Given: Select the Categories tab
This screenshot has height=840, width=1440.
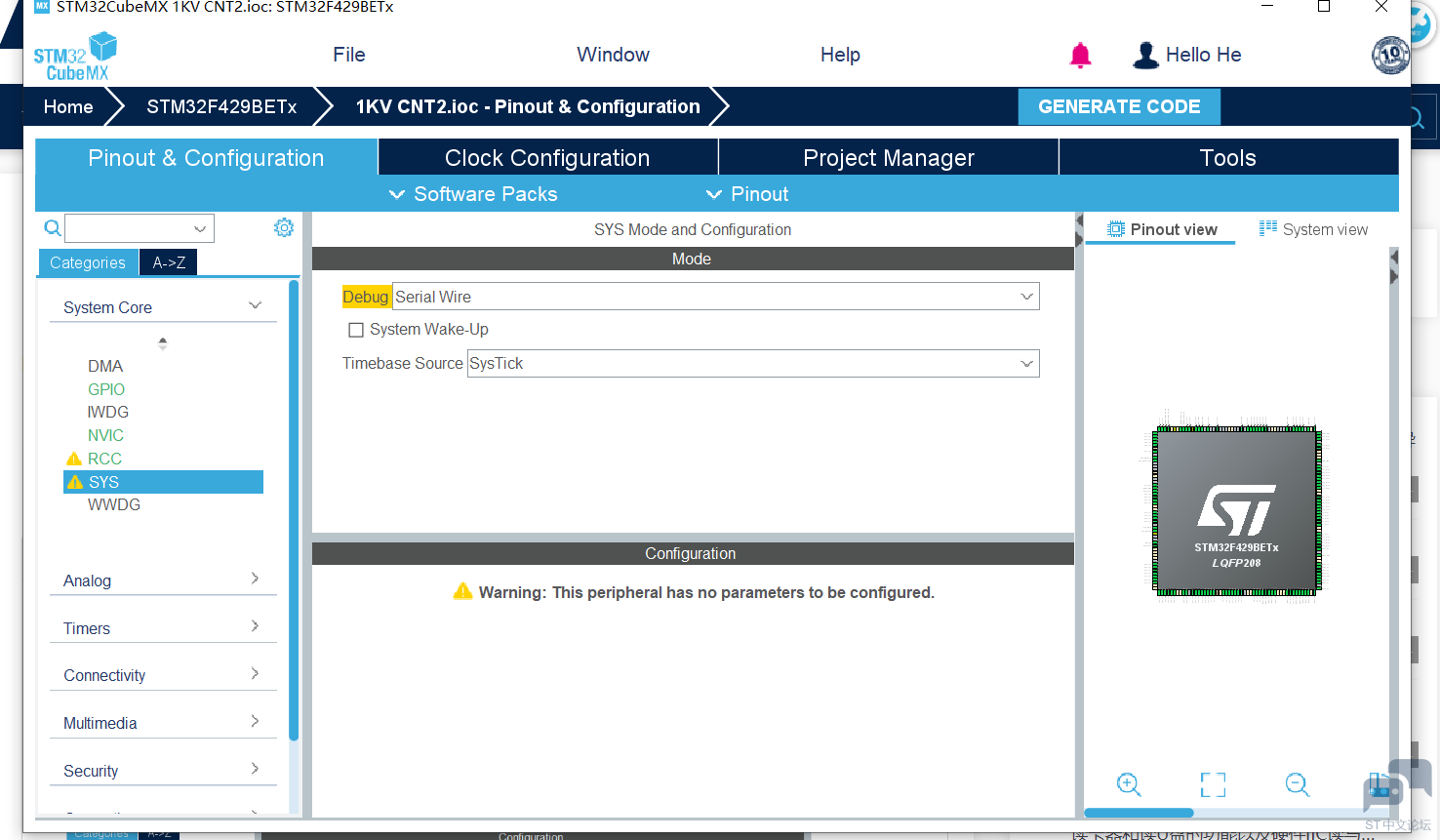Looking at the screenshot, I should (x=88, y=262).
